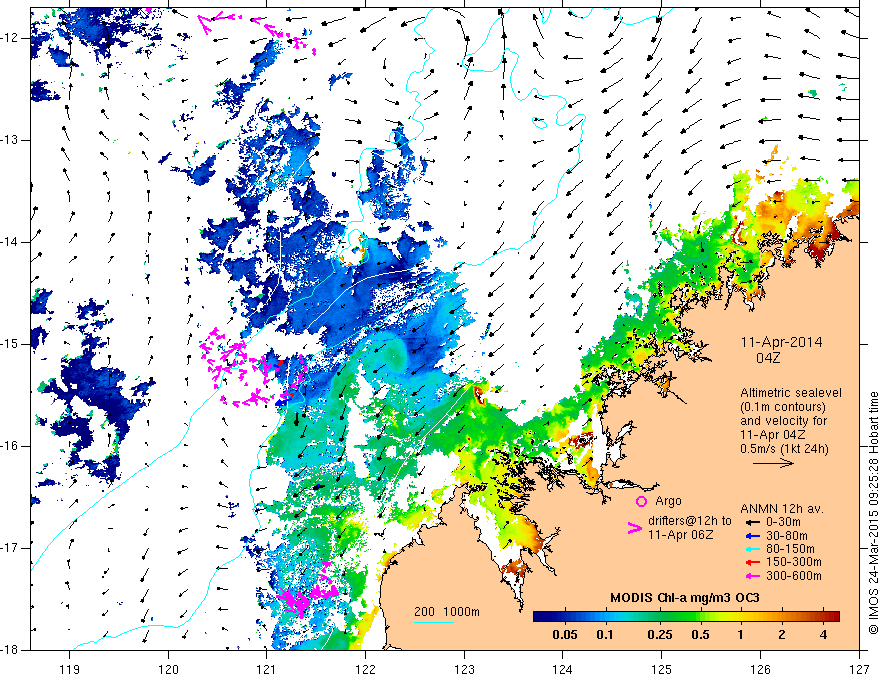Viewport: 880px width, 680px height.
Task: Click the IMOS copyright timestamp text
Action: [873, 514]
